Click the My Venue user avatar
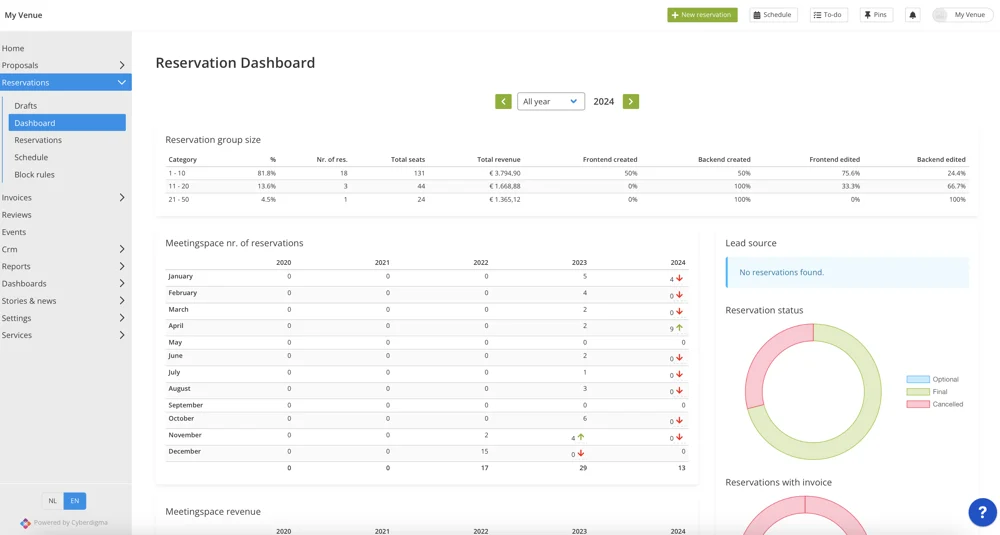Image resolution: width=1000 pixels, height=535 pixels. click(x=940, y=15)
